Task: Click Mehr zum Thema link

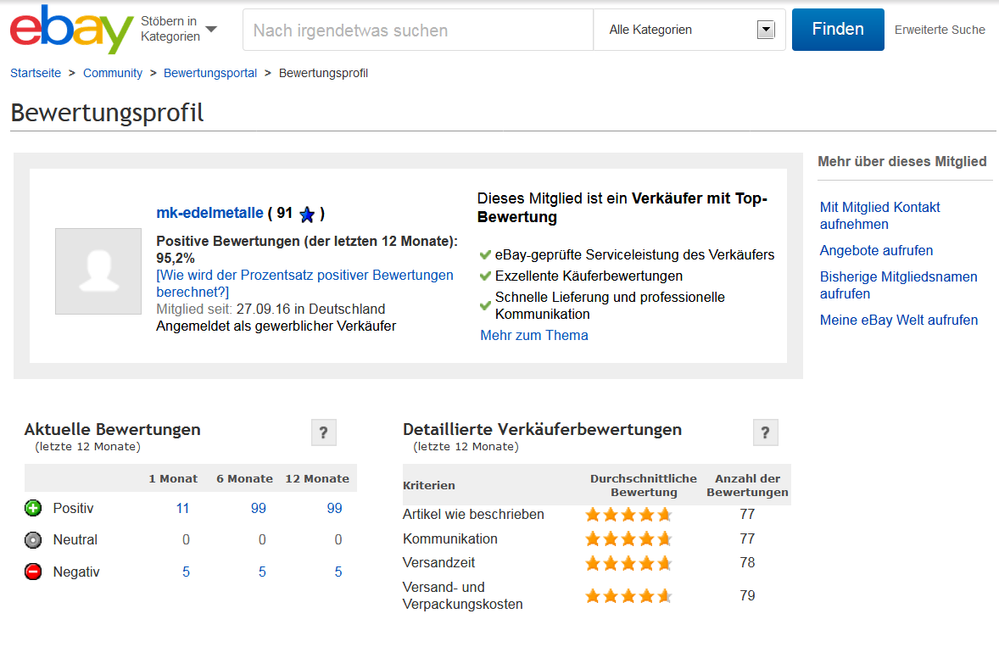Action: coord(534,335)
